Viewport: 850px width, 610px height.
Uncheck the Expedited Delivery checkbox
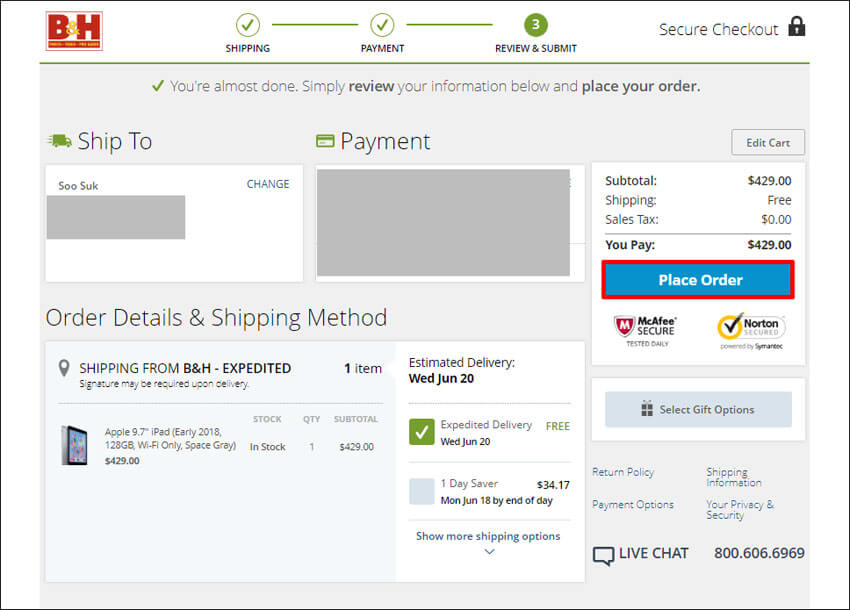click(422, 432)
